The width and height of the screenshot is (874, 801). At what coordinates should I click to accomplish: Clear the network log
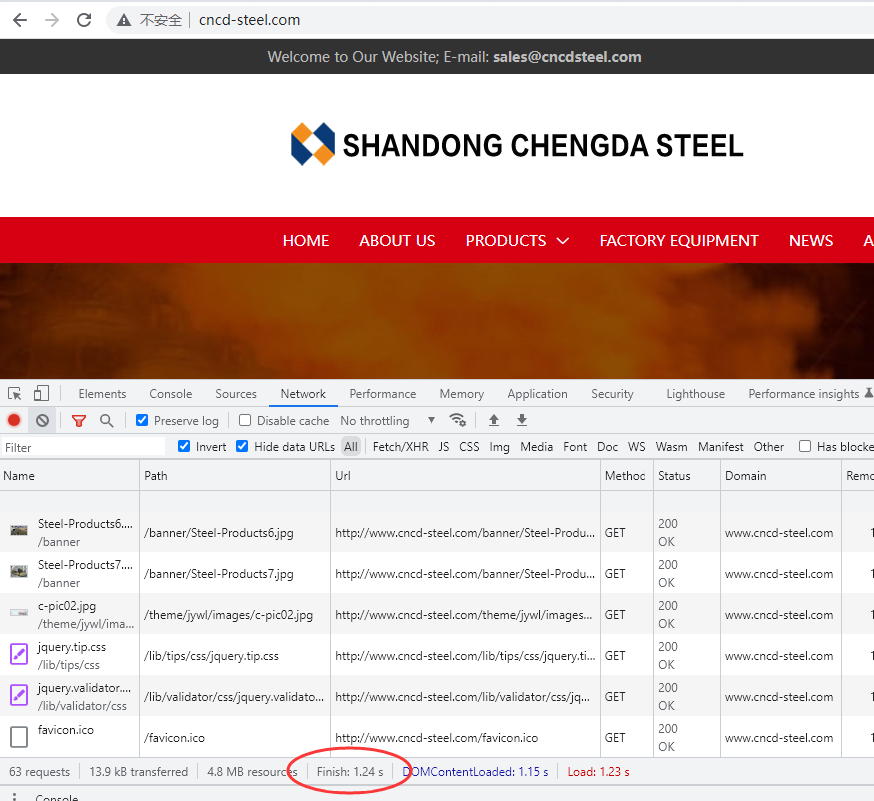pos(42,421)
